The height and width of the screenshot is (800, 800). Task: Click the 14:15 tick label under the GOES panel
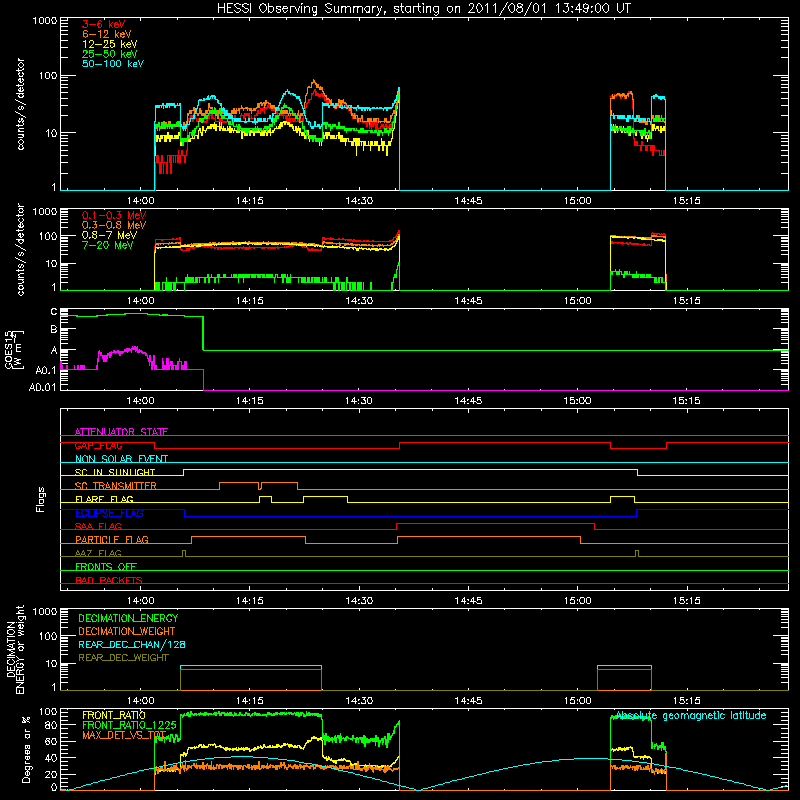tap(249, 401)
